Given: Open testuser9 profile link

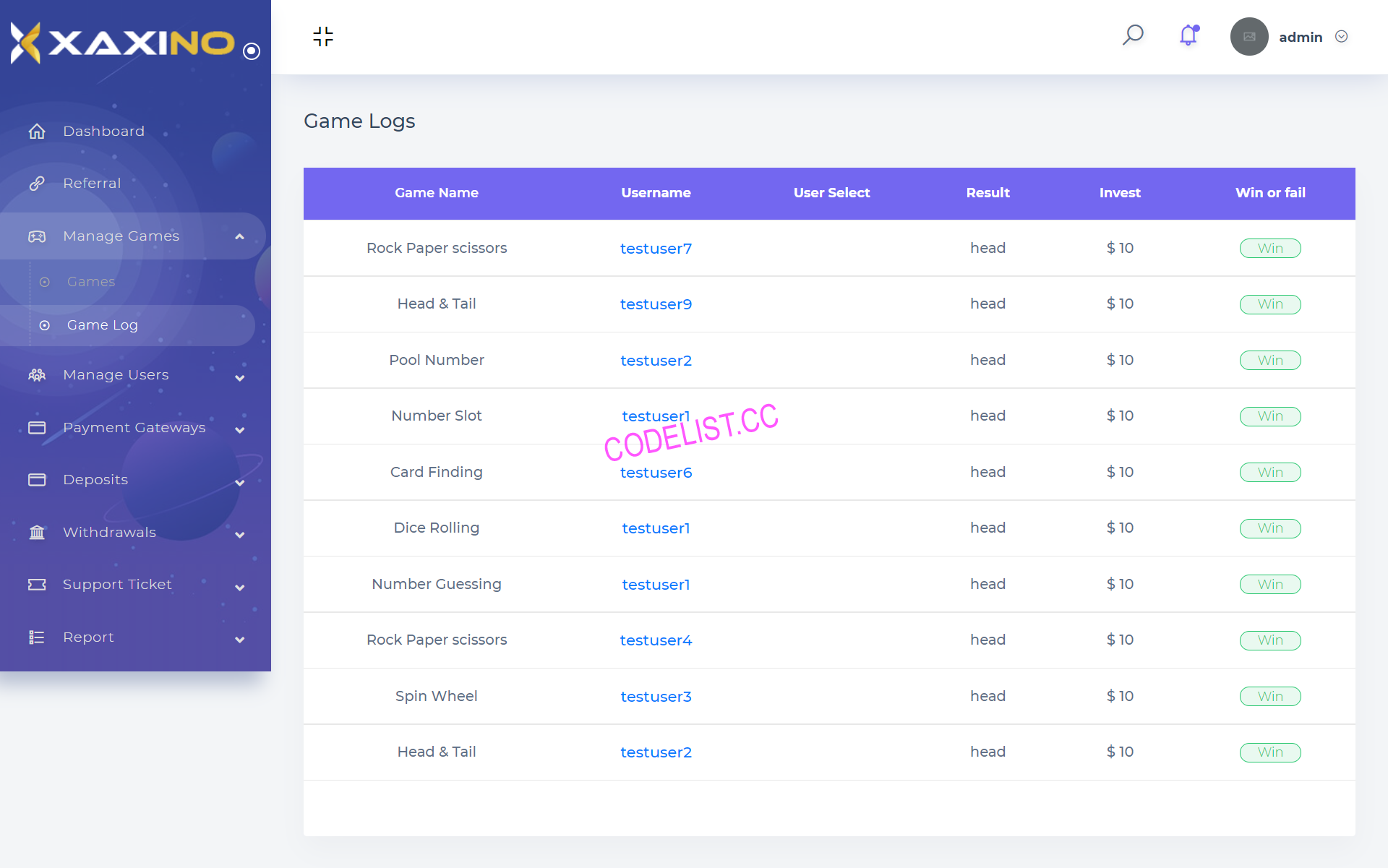Looking at the screenshot, I should pyautogui.click(x=656, y=304).
